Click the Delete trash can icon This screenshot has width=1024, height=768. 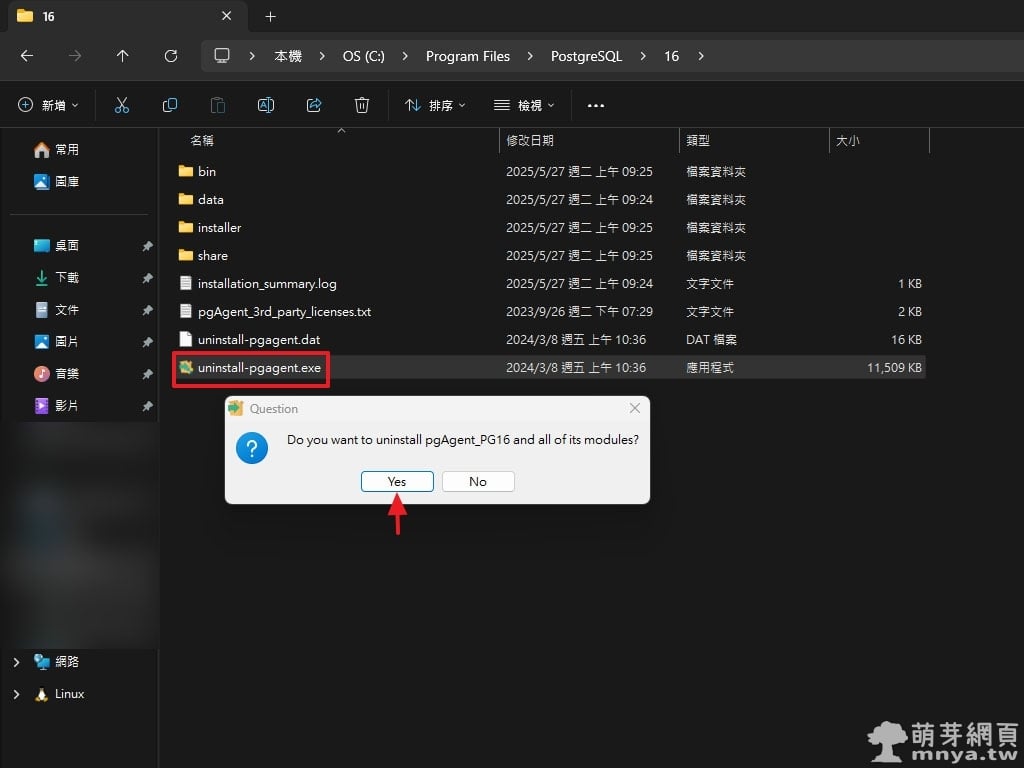(362, 105)
